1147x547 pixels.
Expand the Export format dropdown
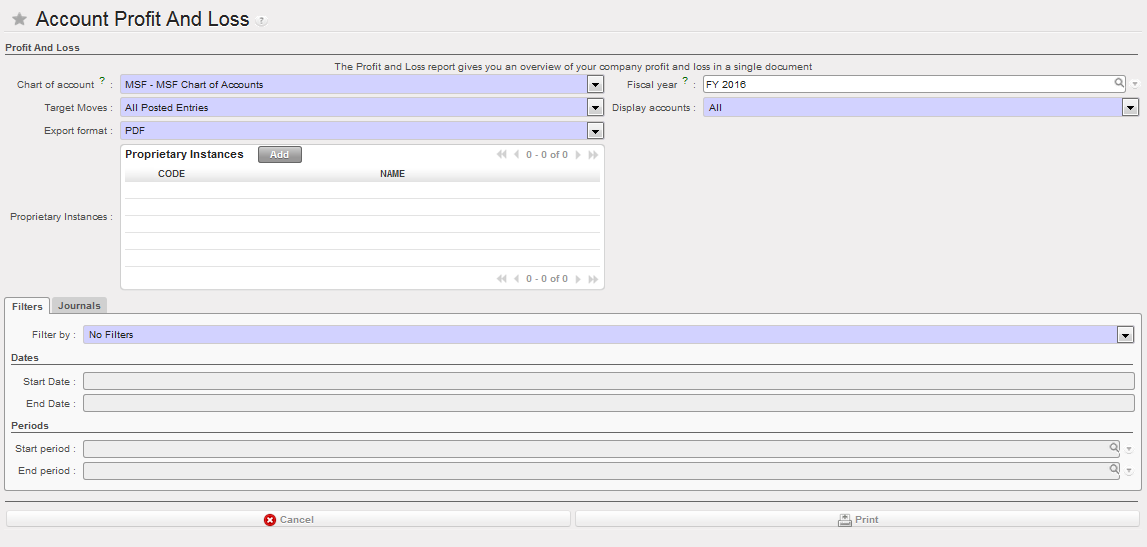[x=595, y=131]
